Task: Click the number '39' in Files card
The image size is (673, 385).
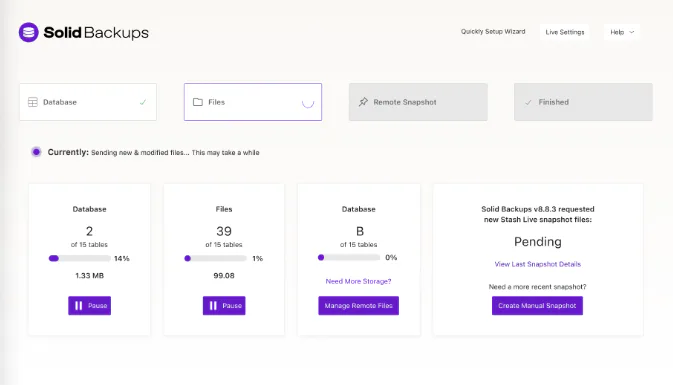Action: click(x=224, y=231)
